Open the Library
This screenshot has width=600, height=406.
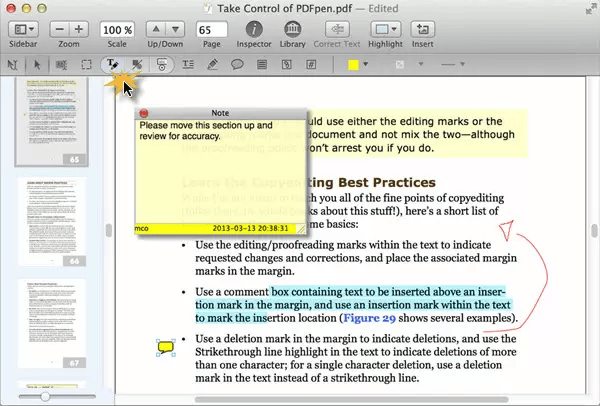click(x=292, y=29)
